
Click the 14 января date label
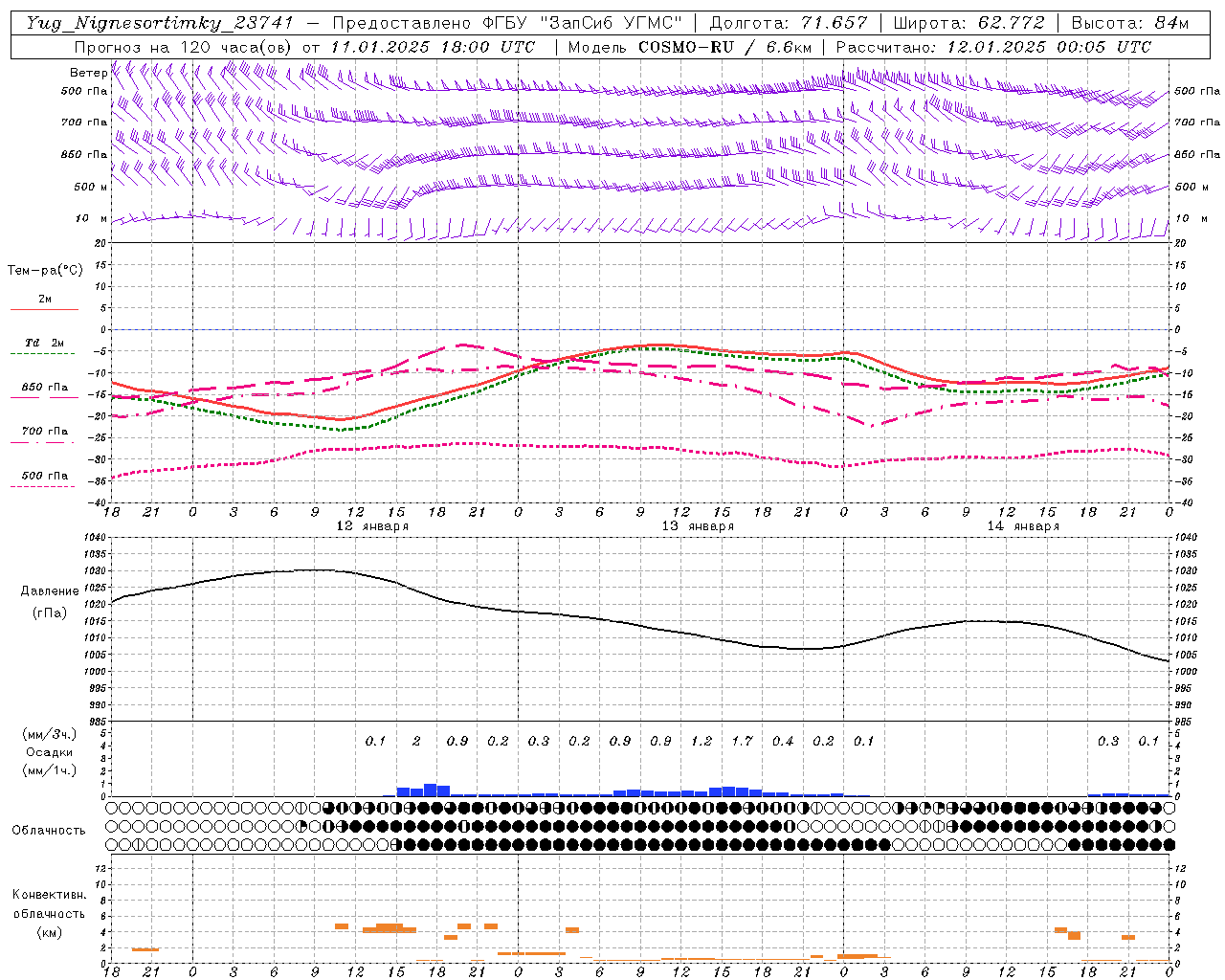[1023, 526]
